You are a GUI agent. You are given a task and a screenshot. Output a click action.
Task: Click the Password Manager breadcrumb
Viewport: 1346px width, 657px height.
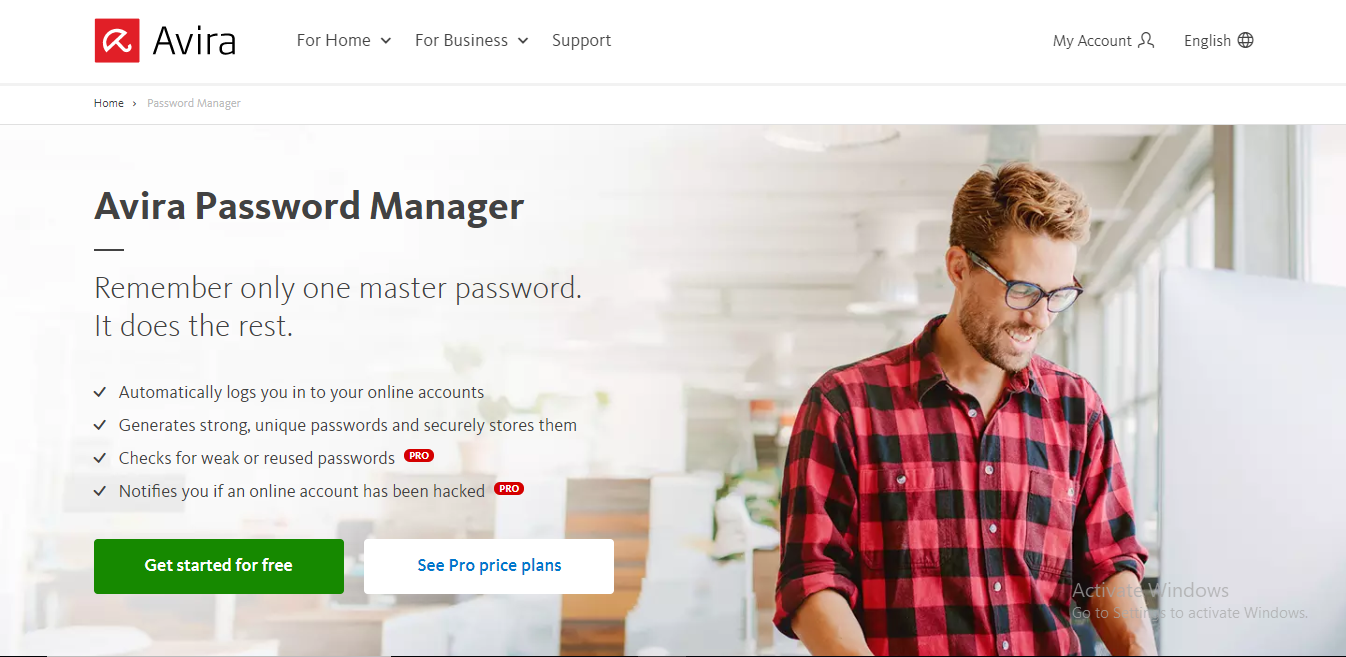pos(194,103)
